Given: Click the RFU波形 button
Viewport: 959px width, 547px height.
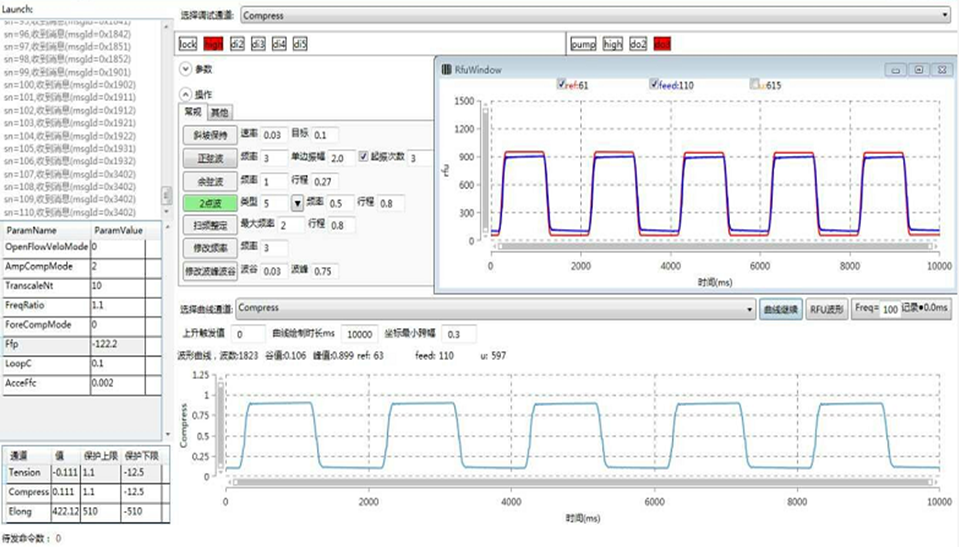Looking at the screenshot, I should click(828, 309).
